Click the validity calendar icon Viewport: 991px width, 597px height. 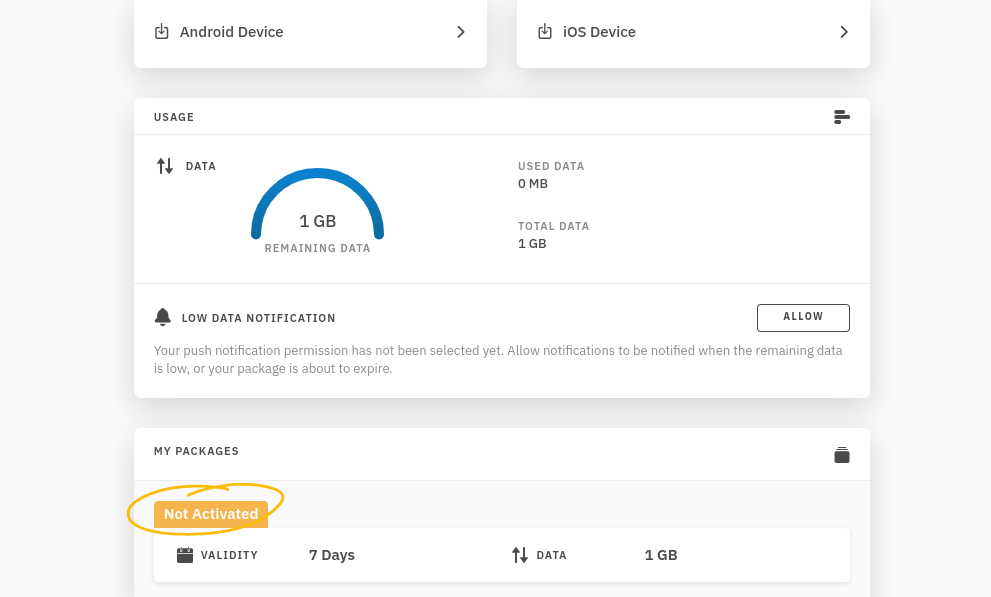coord(185,555)
